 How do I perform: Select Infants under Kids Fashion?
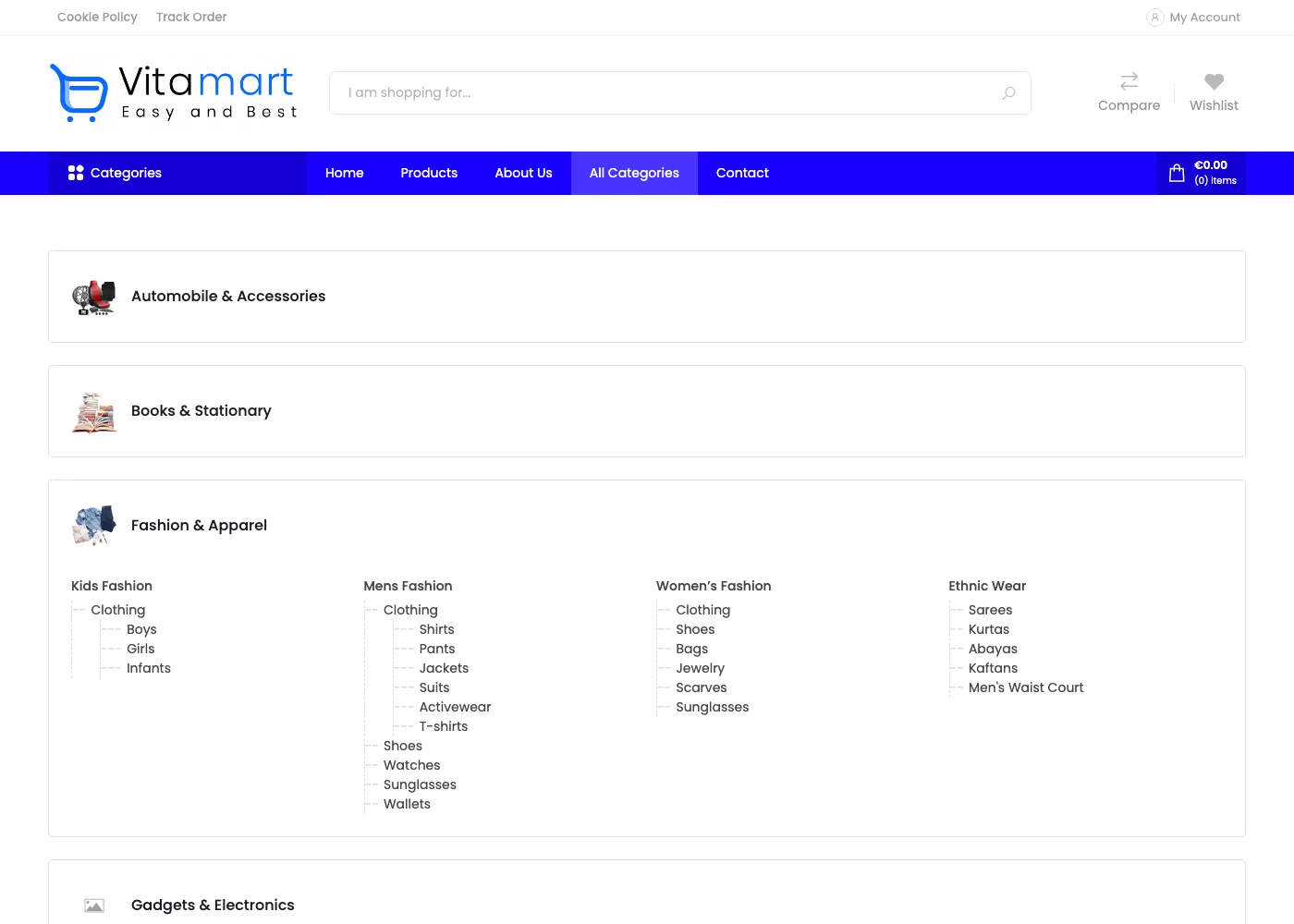click(149, 668)
